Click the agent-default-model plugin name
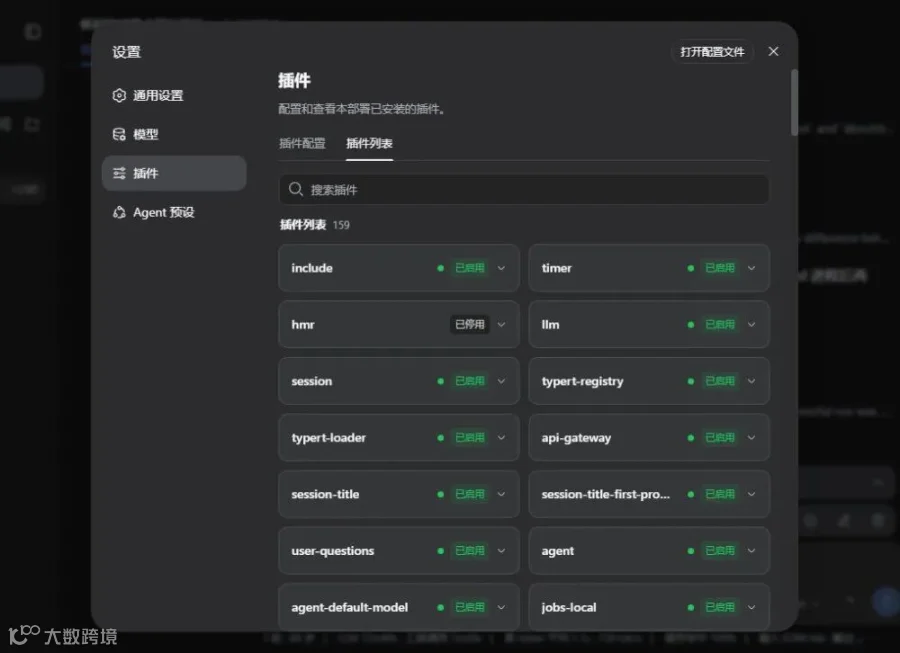This screenshot has height=653, width=900. coord(350,607)
